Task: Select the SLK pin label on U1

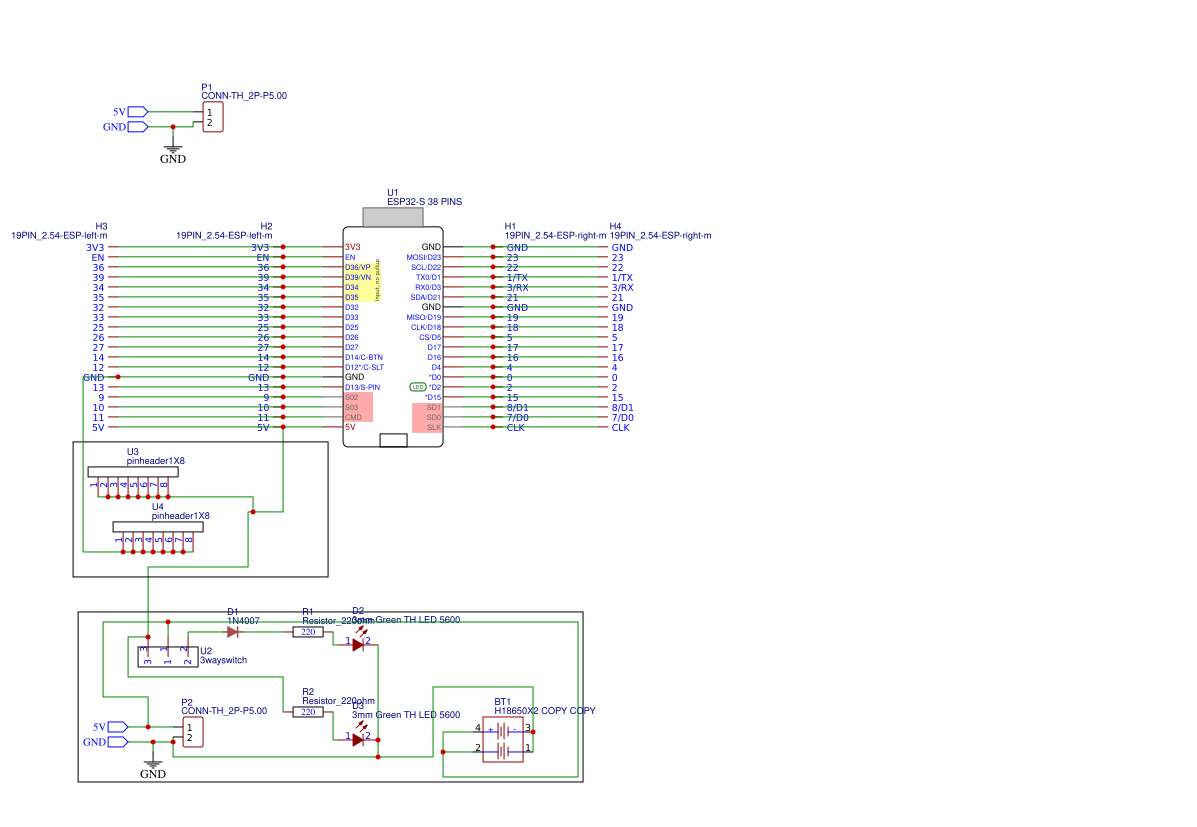Action: [434, 428]
